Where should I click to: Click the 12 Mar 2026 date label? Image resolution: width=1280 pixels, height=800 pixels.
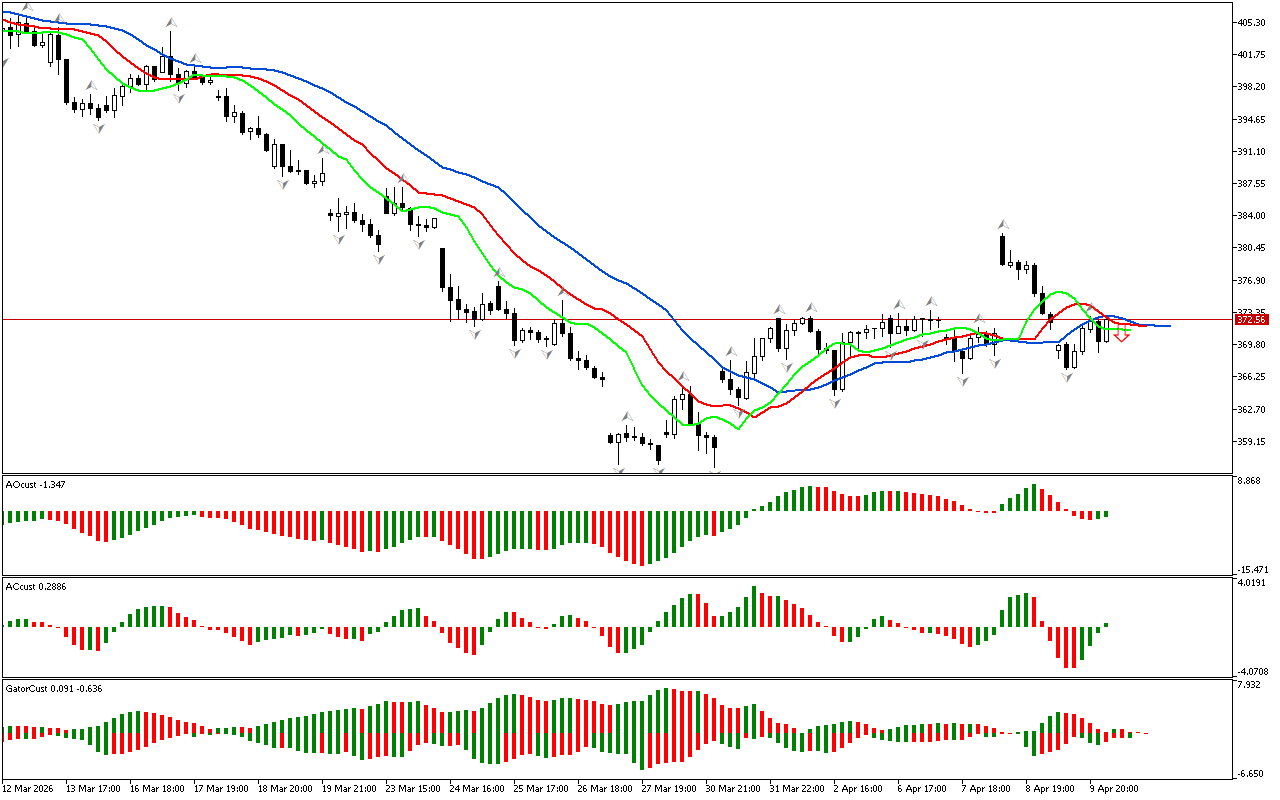(30, 789)
